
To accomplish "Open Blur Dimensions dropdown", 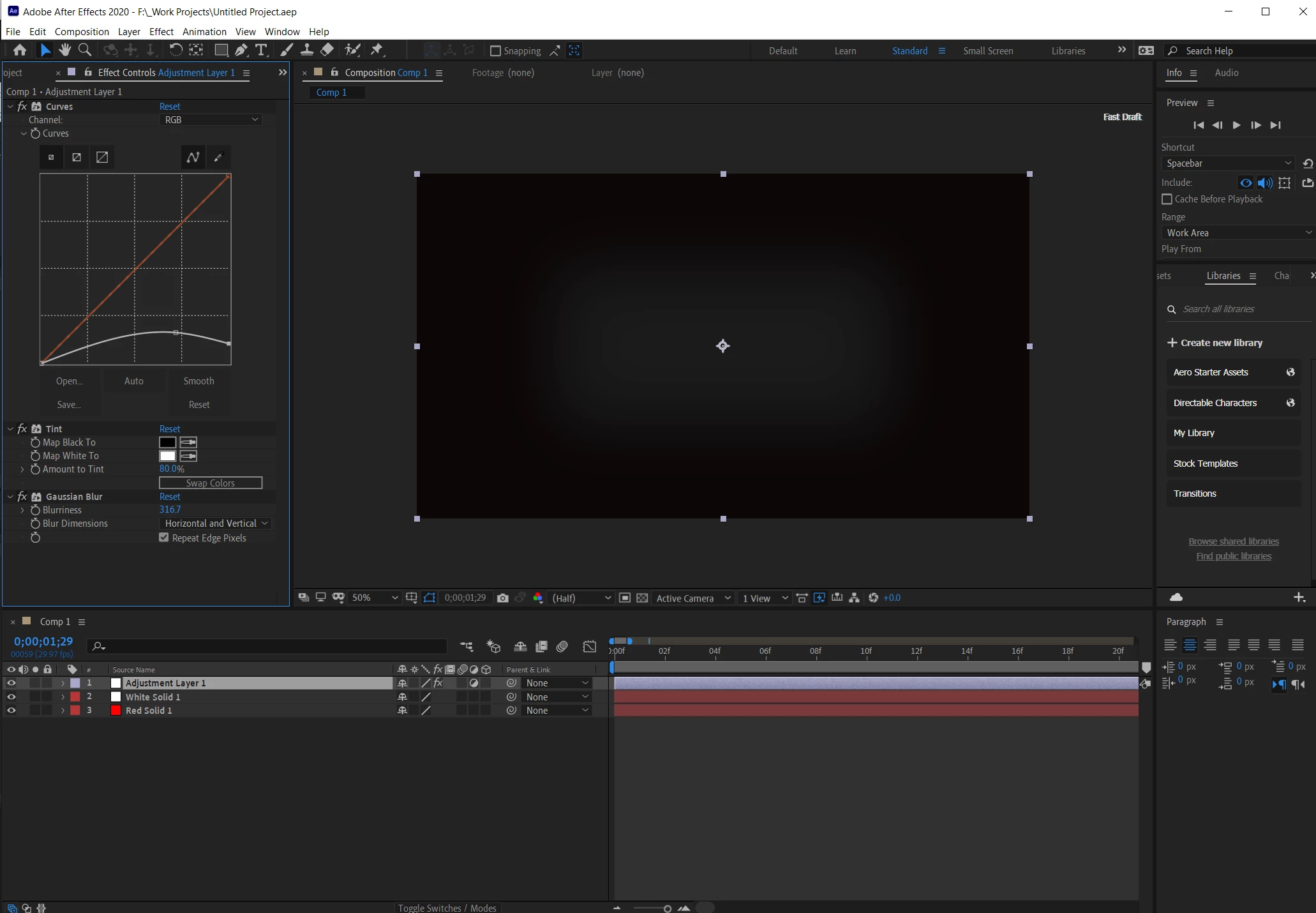I will coord(215,524).
